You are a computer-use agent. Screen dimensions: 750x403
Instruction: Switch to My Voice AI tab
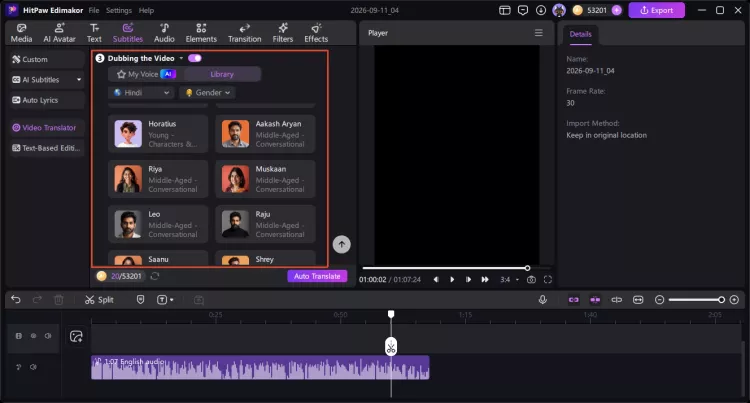(x=146, y=74)
